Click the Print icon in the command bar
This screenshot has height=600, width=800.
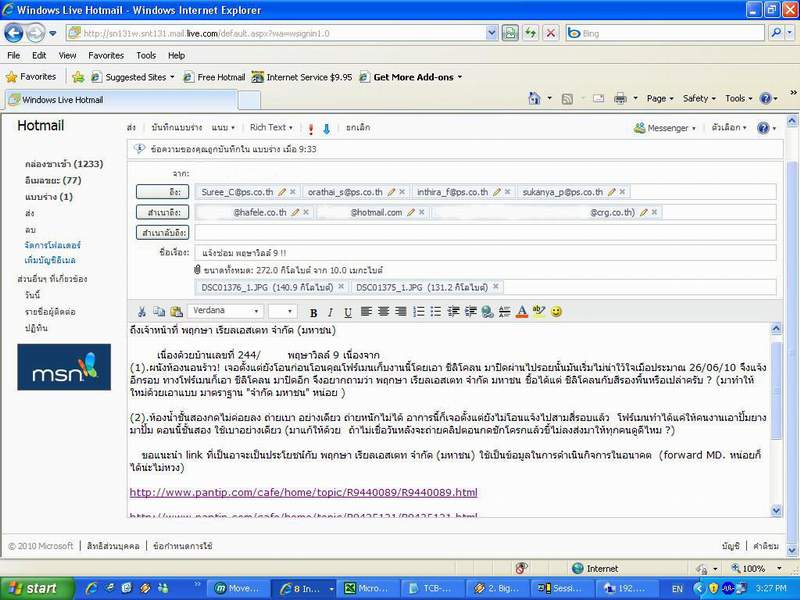coord(620,98)
